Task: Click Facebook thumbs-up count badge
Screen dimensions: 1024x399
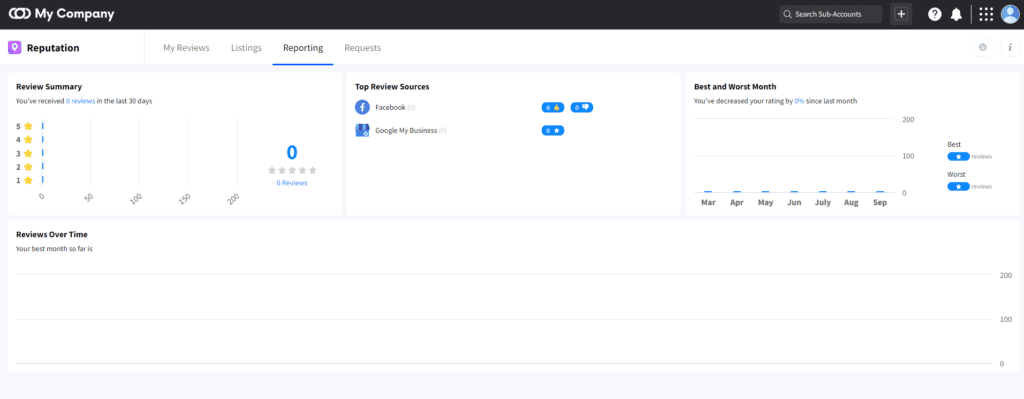Action: click(x=552, y=107)
